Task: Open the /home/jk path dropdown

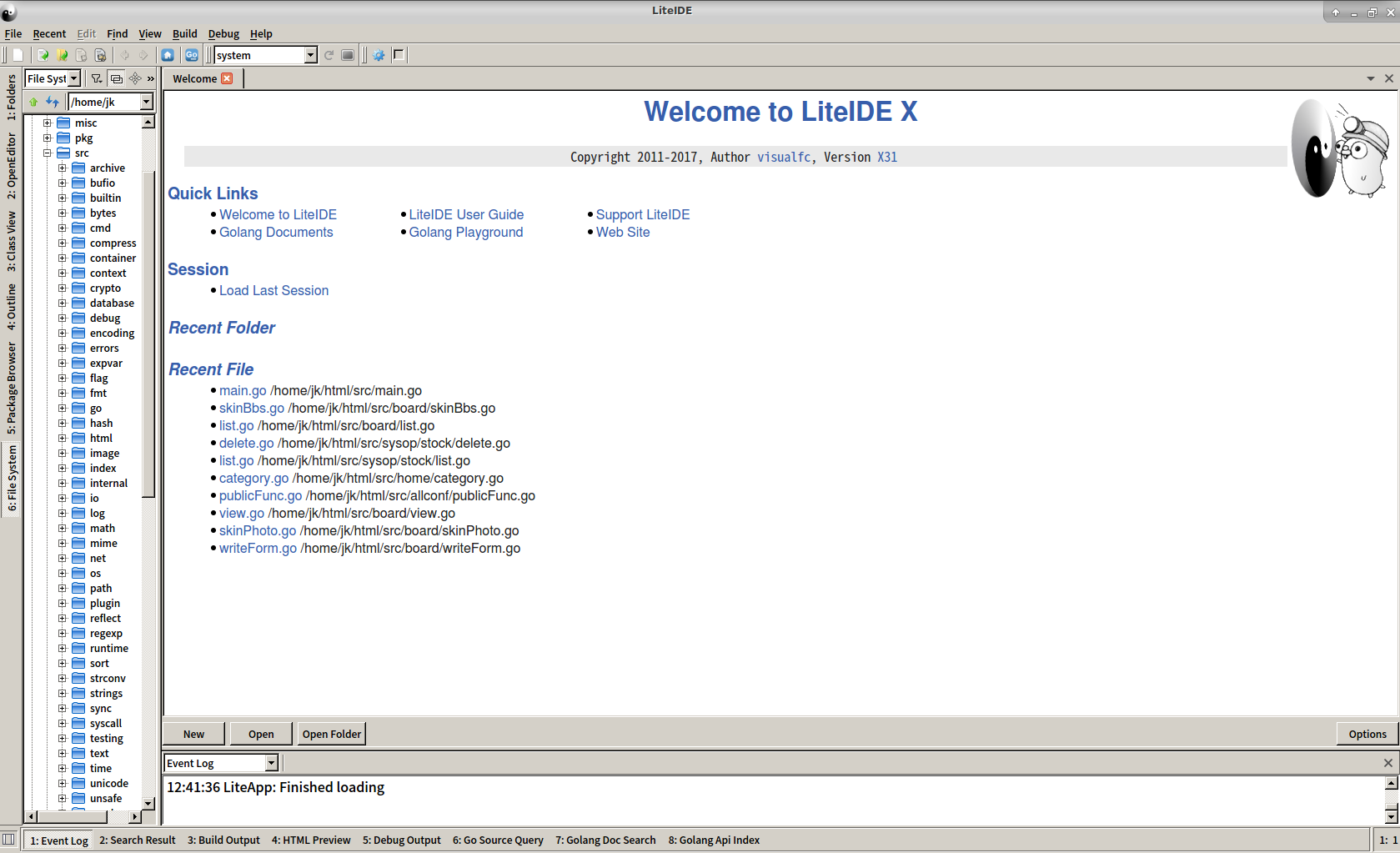Action: click(x=147, y=102)
